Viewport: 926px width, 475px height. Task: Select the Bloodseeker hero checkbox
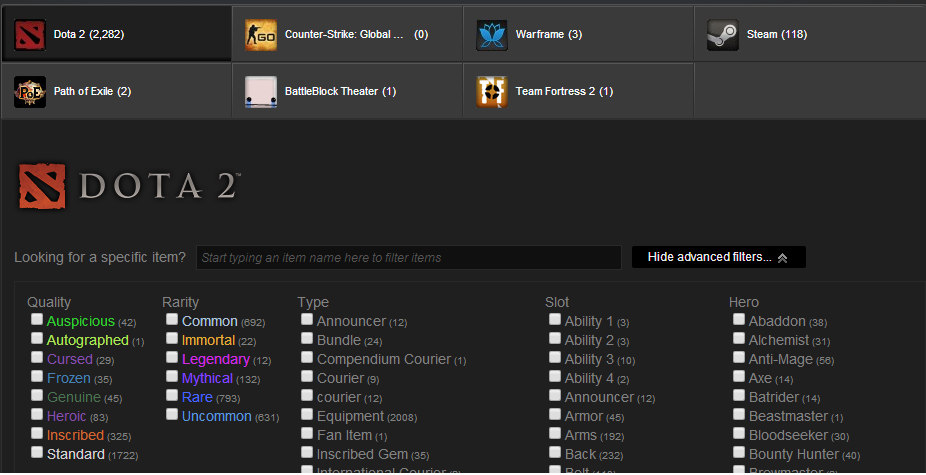pos(739,433)
